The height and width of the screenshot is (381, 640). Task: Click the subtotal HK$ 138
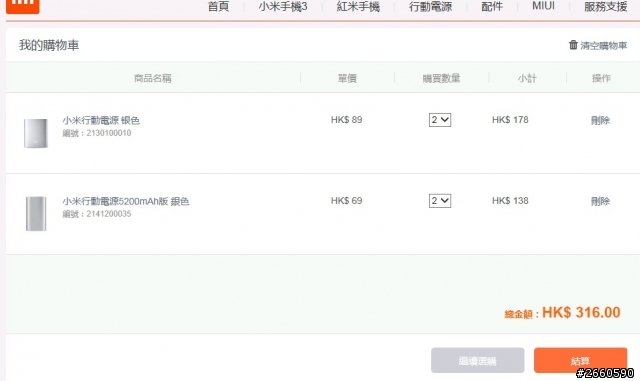[x=510, y=201]
